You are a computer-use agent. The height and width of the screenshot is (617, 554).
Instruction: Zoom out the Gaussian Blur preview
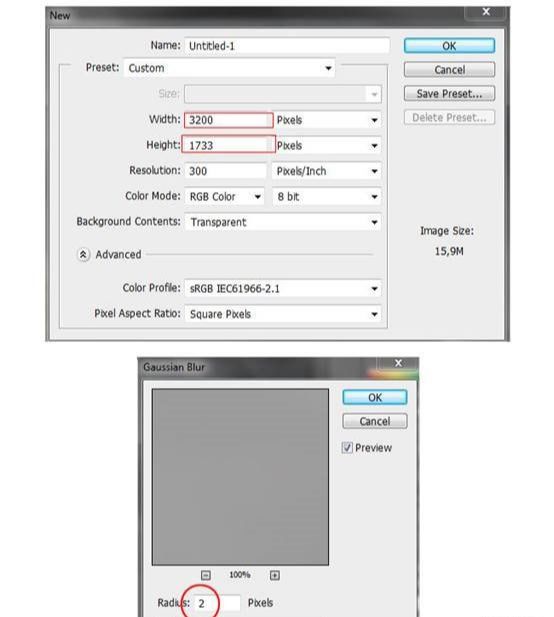[x=206, y=575]
